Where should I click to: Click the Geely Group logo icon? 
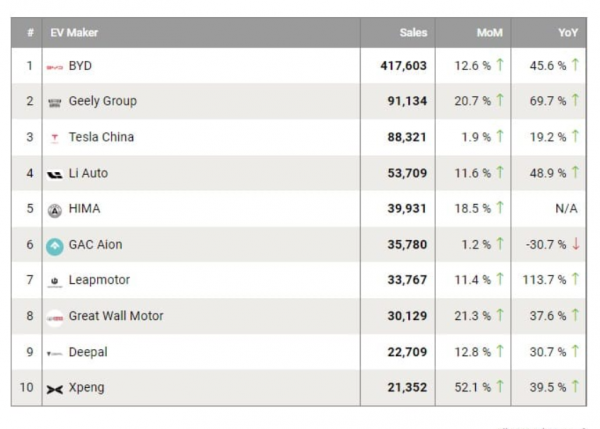[54, 102]
